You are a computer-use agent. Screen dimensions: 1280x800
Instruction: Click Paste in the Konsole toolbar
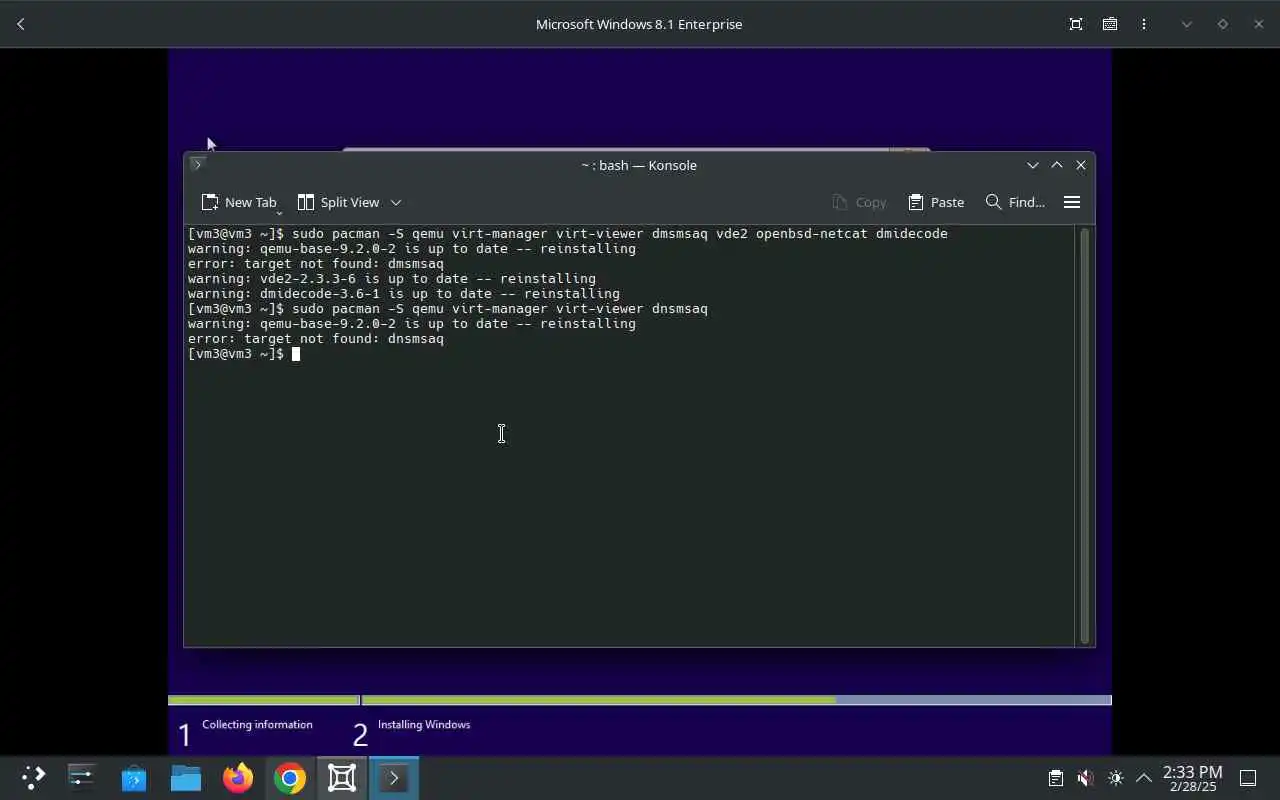936,202
